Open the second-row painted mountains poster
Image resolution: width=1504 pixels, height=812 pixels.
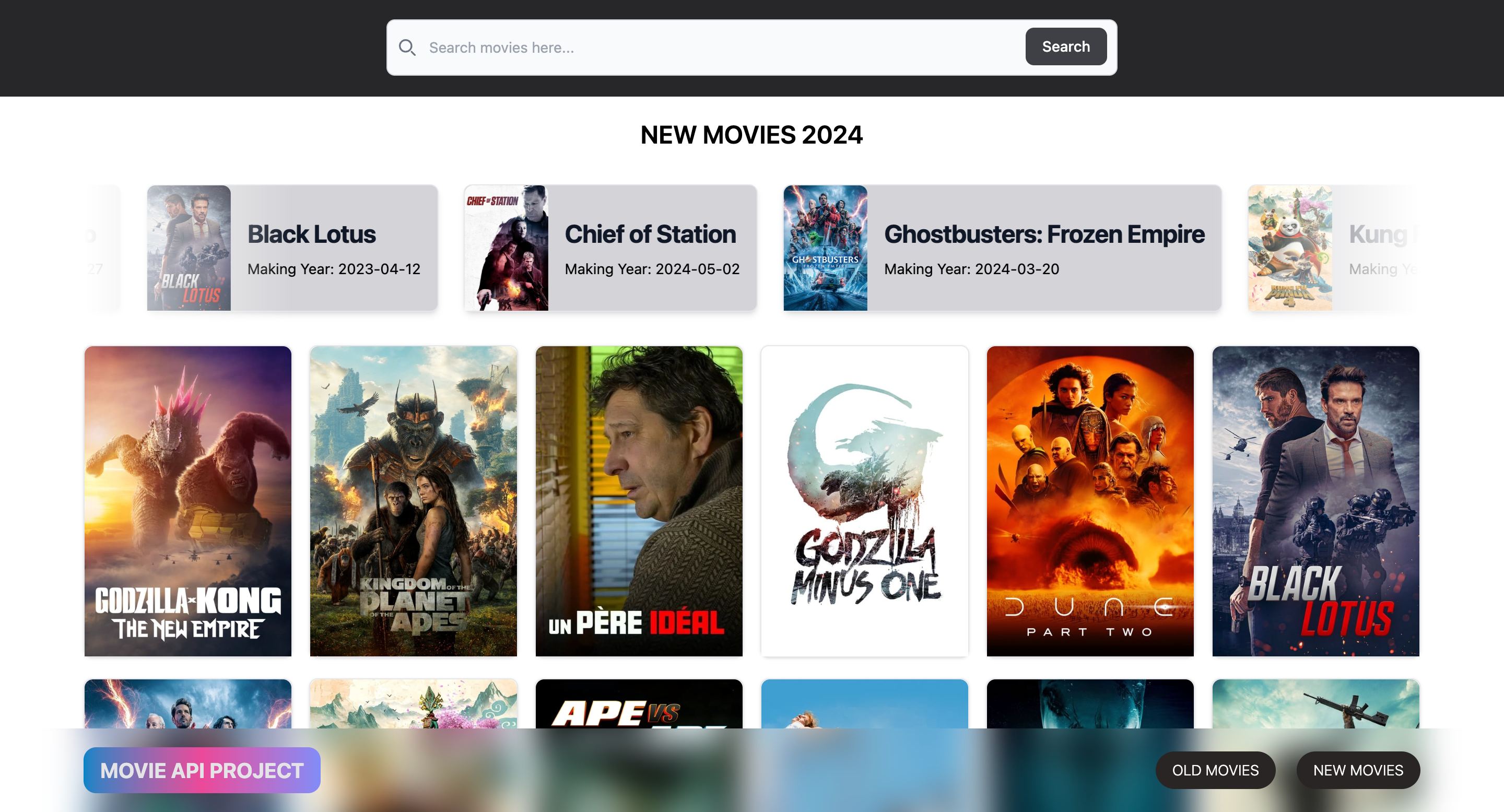(x=414, y=704)
